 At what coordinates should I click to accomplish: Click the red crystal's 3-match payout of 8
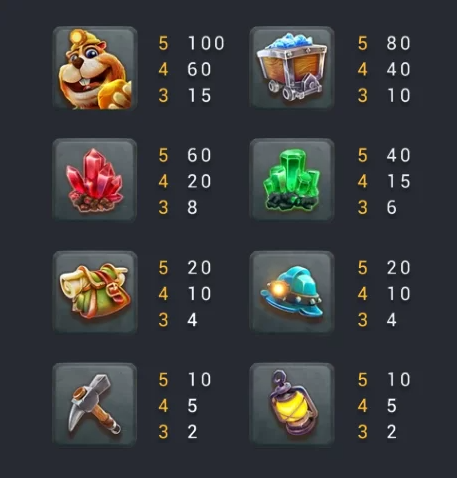(x=192, y=207)
